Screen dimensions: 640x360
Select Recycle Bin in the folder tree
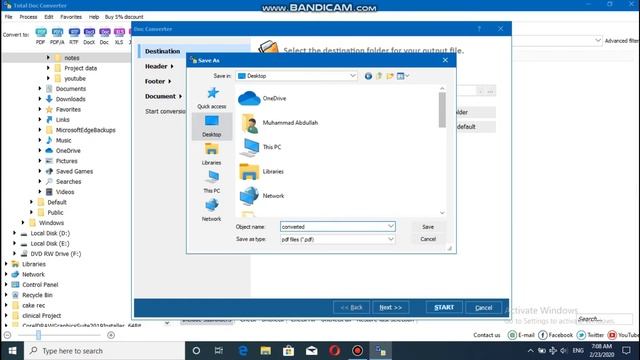coord(33,295)
